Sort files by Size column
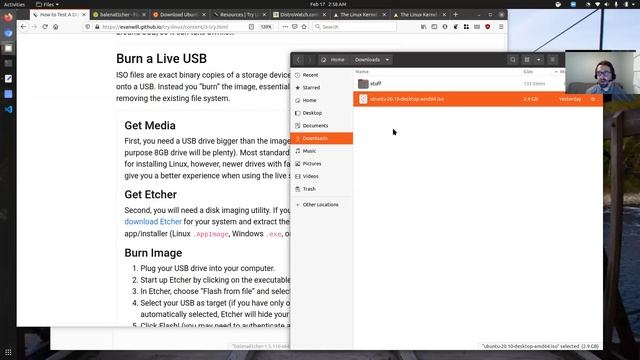 tap(528, 72)
